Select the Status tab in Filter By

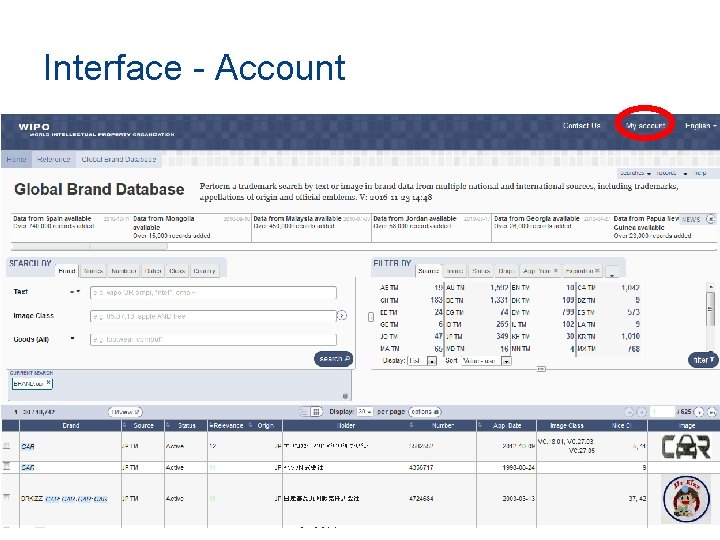pyautogui.click(x=481, y=271)
